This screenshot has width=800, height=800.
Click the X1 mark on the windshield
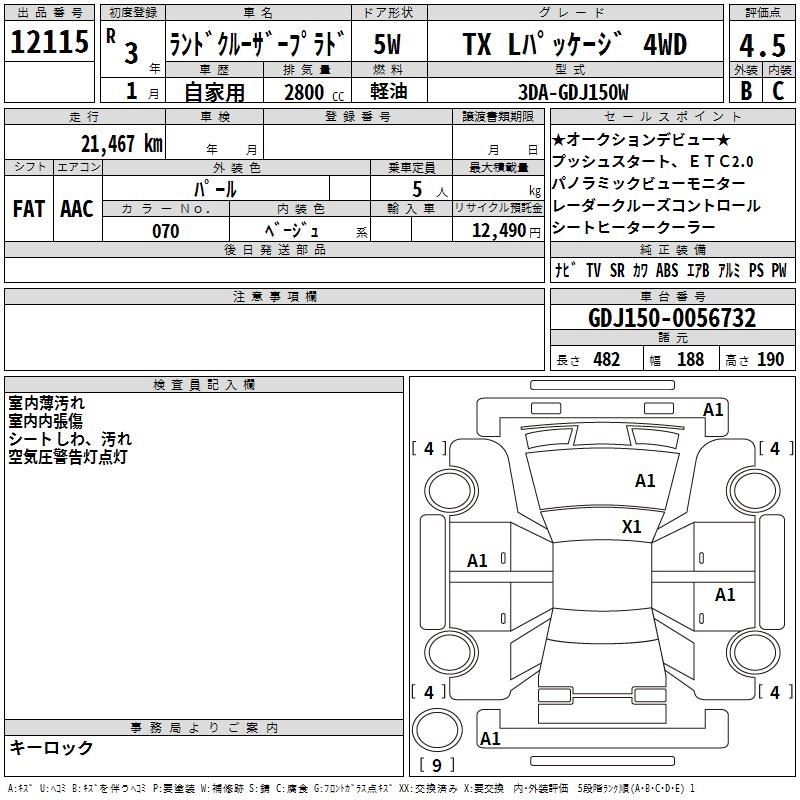click(631, 527)
